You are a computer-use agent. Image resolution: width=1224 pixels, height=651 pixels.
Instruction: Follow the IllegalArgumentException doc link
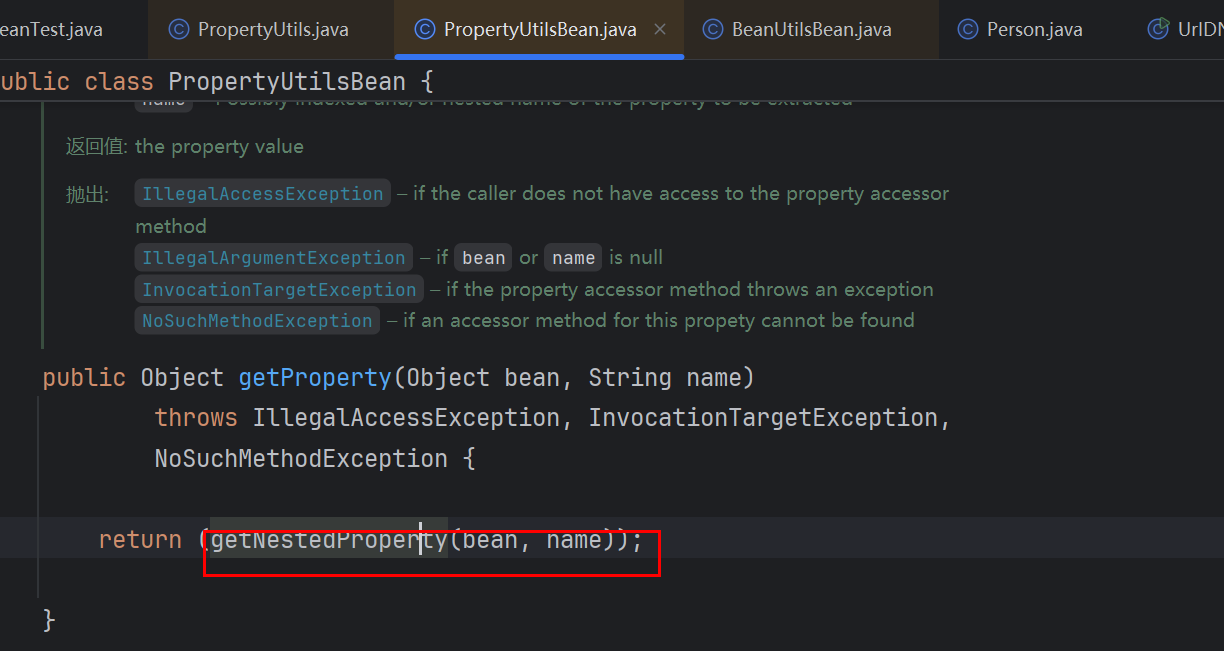pos(273,258)
